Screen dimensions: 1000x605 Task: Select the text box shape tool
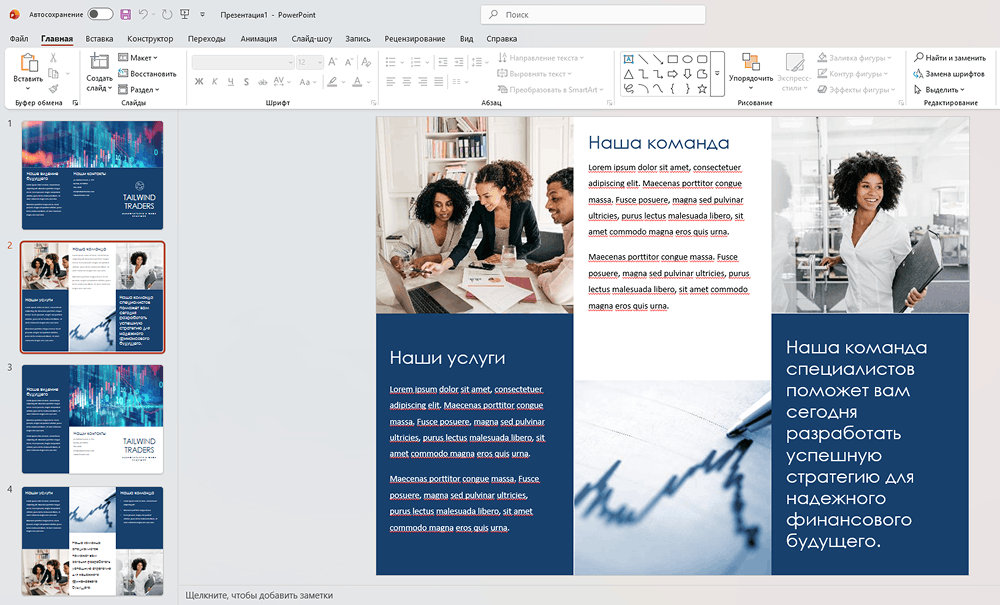[x=628, y=59]
